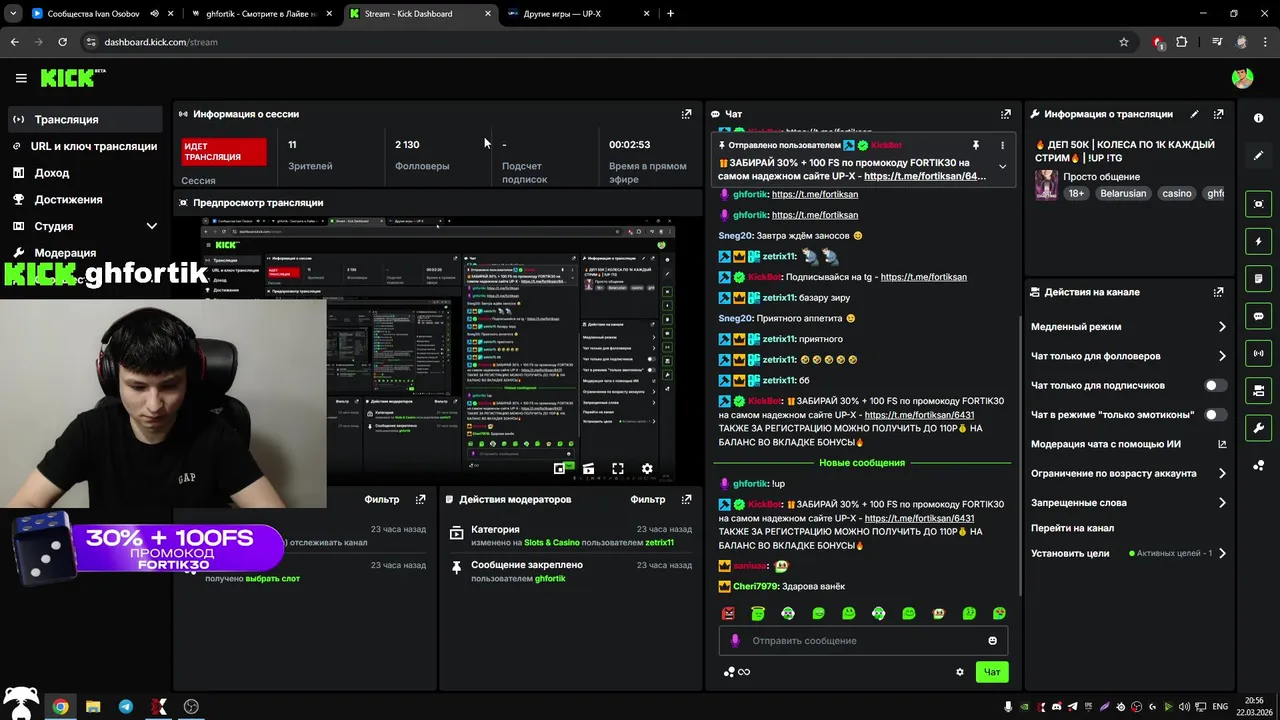The width and height of the screenshot is (1280, 720).
Task: Enable Чат только для подписчиков toggle
Action: tap(1215, 385)
